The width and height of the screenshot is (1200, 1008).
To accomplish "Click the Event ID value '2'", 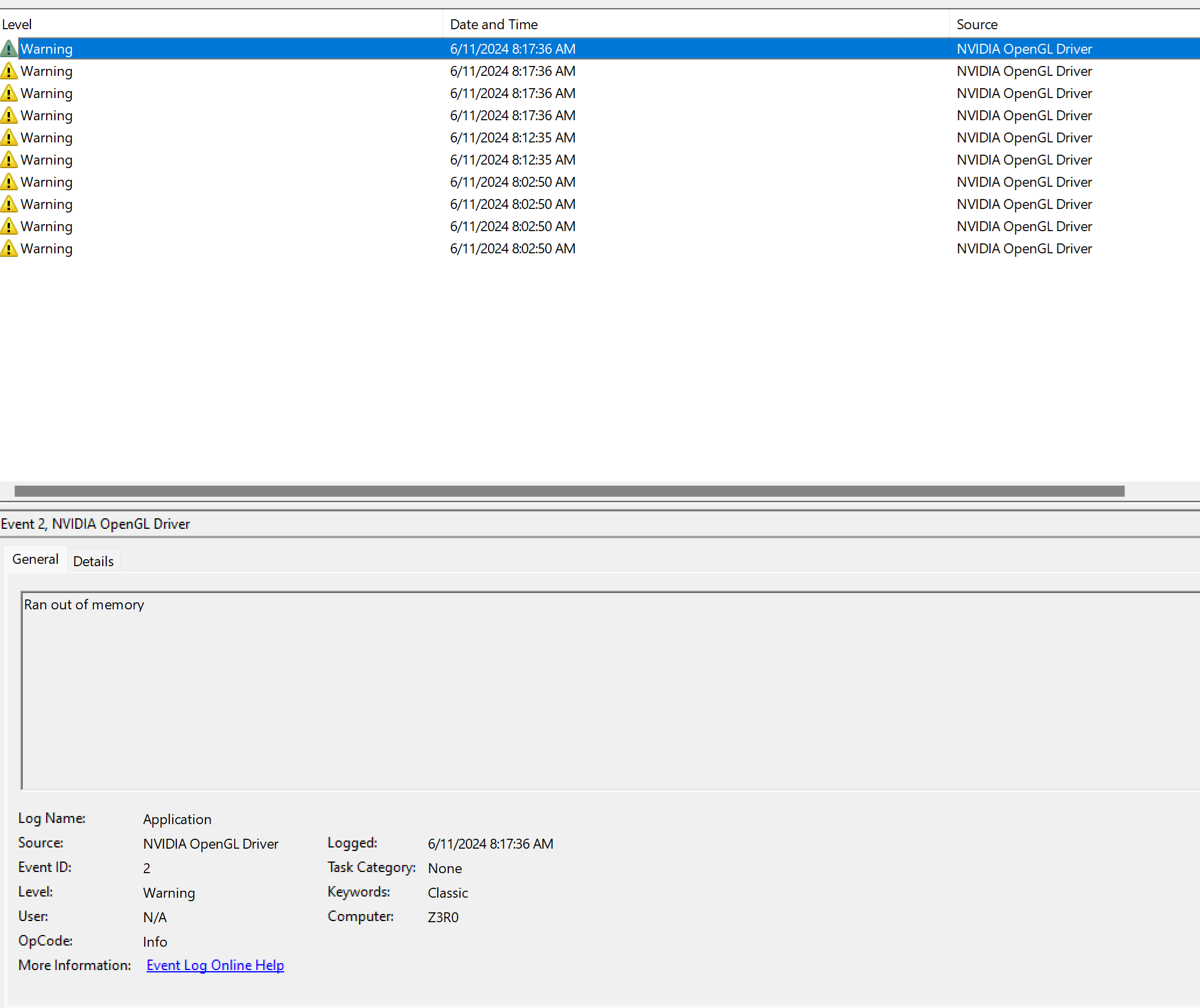I will coord(146,869).
